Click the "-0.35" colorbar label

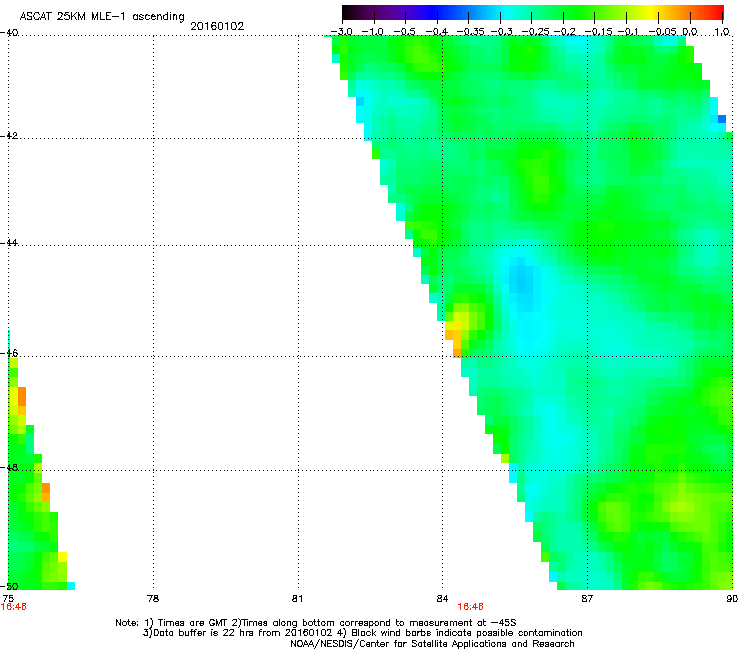pyautogui.click(x=471, y=32)
